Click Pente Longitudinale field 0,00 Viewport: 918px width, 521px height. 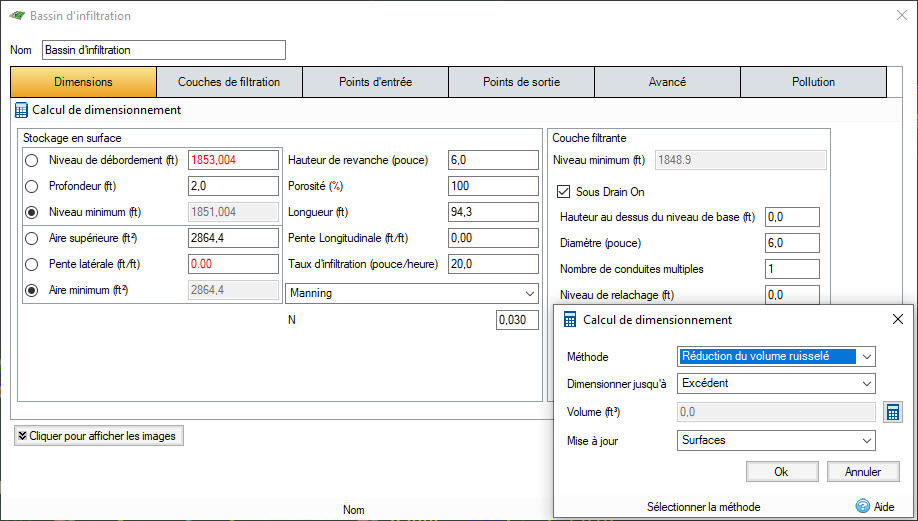(493, 238)
